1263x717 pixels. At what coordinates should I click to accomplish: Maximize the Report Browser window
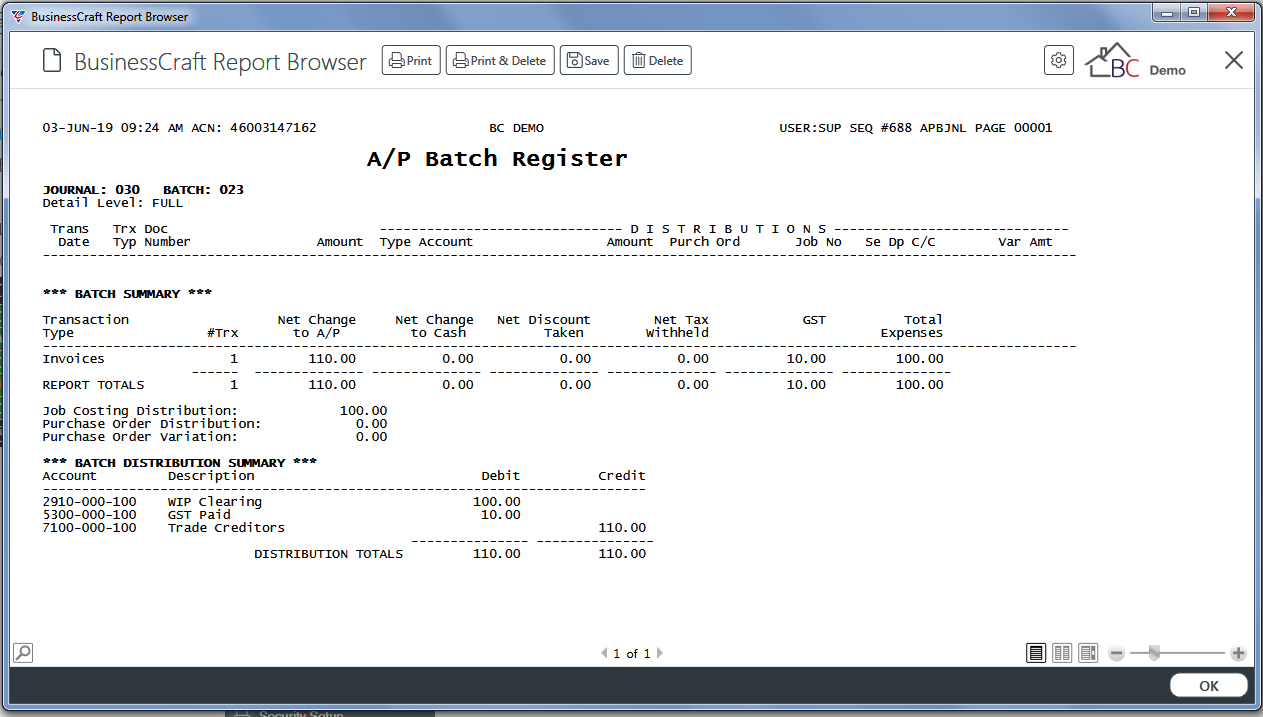click(x=1193, y=13)
